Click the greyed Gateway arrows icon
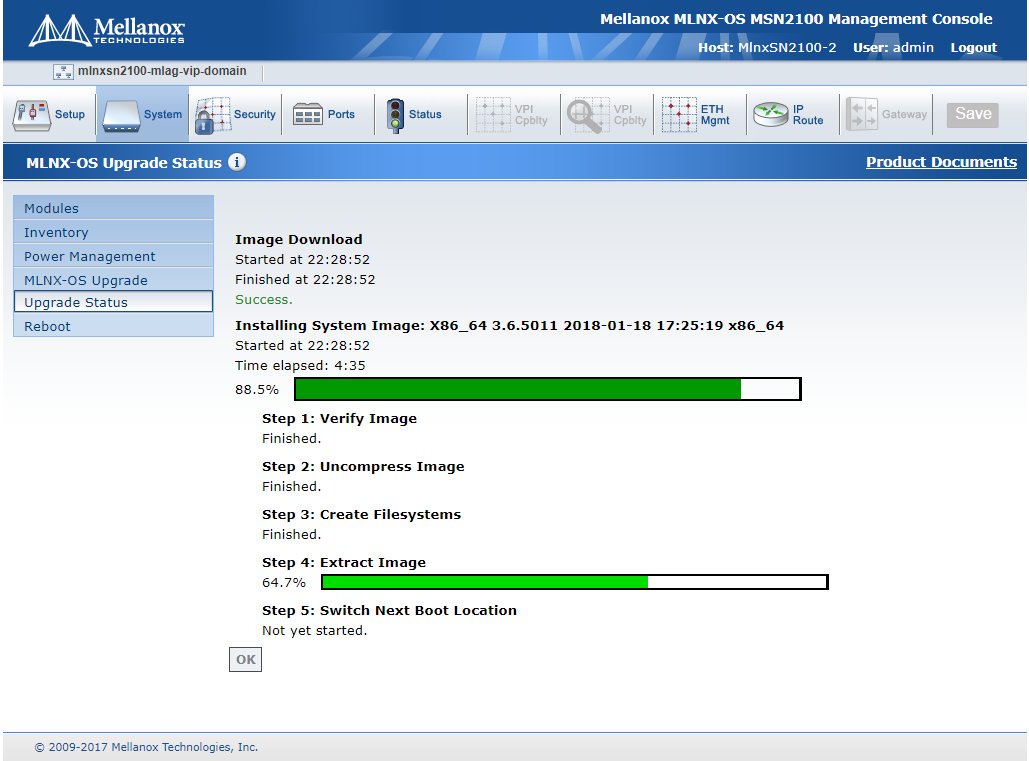This screenshot has height=761, width=1029. [862, 115]
